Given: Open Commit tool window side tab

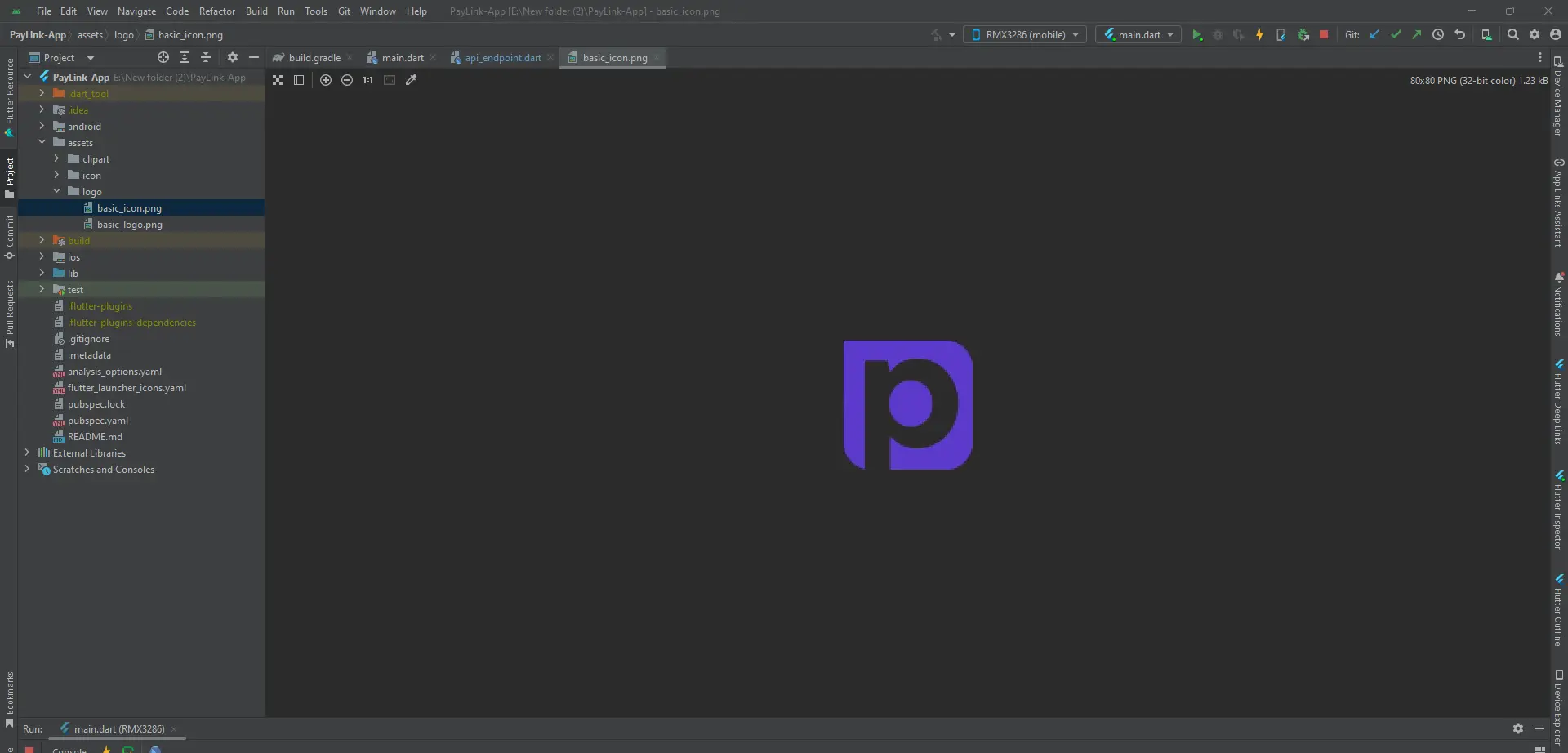Looking at the screenshot, I should 10,238.
